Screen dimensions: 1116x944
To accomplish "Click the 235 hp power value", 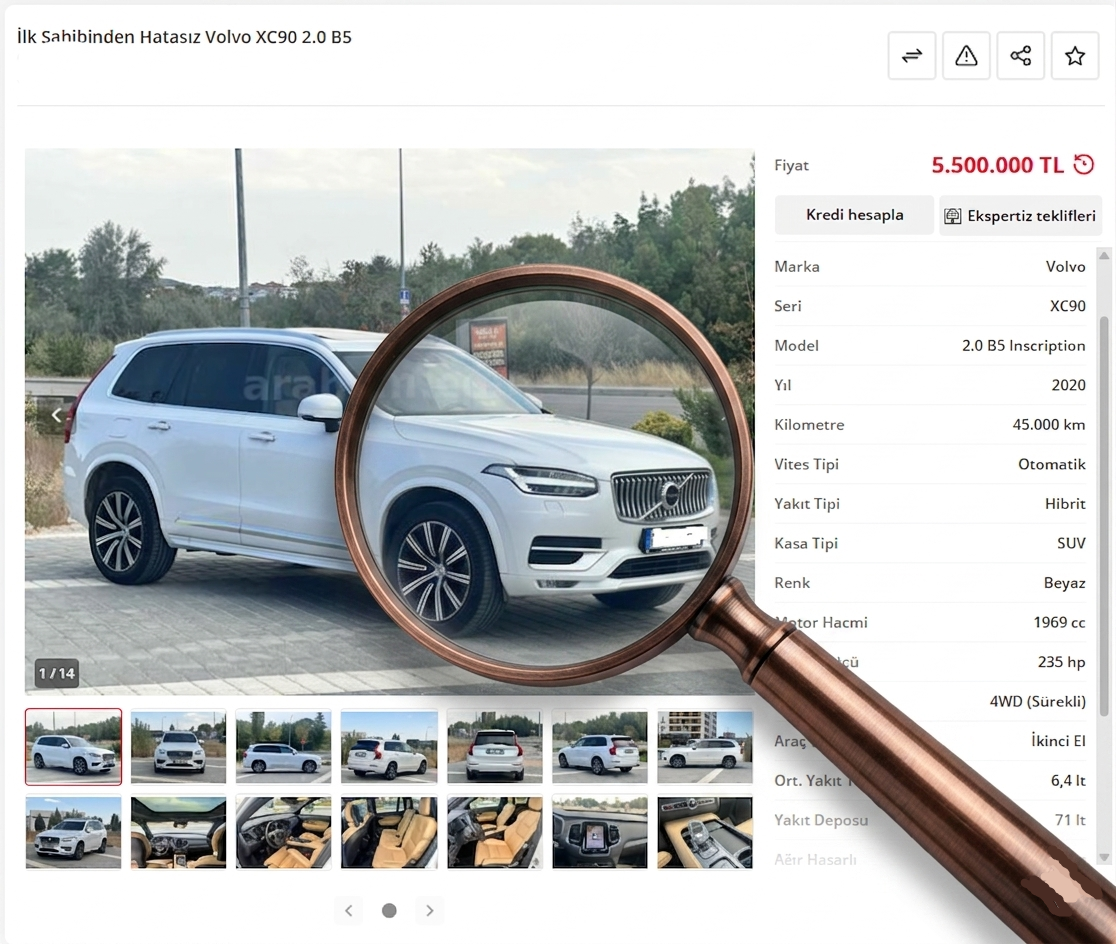I will 1061,662.
